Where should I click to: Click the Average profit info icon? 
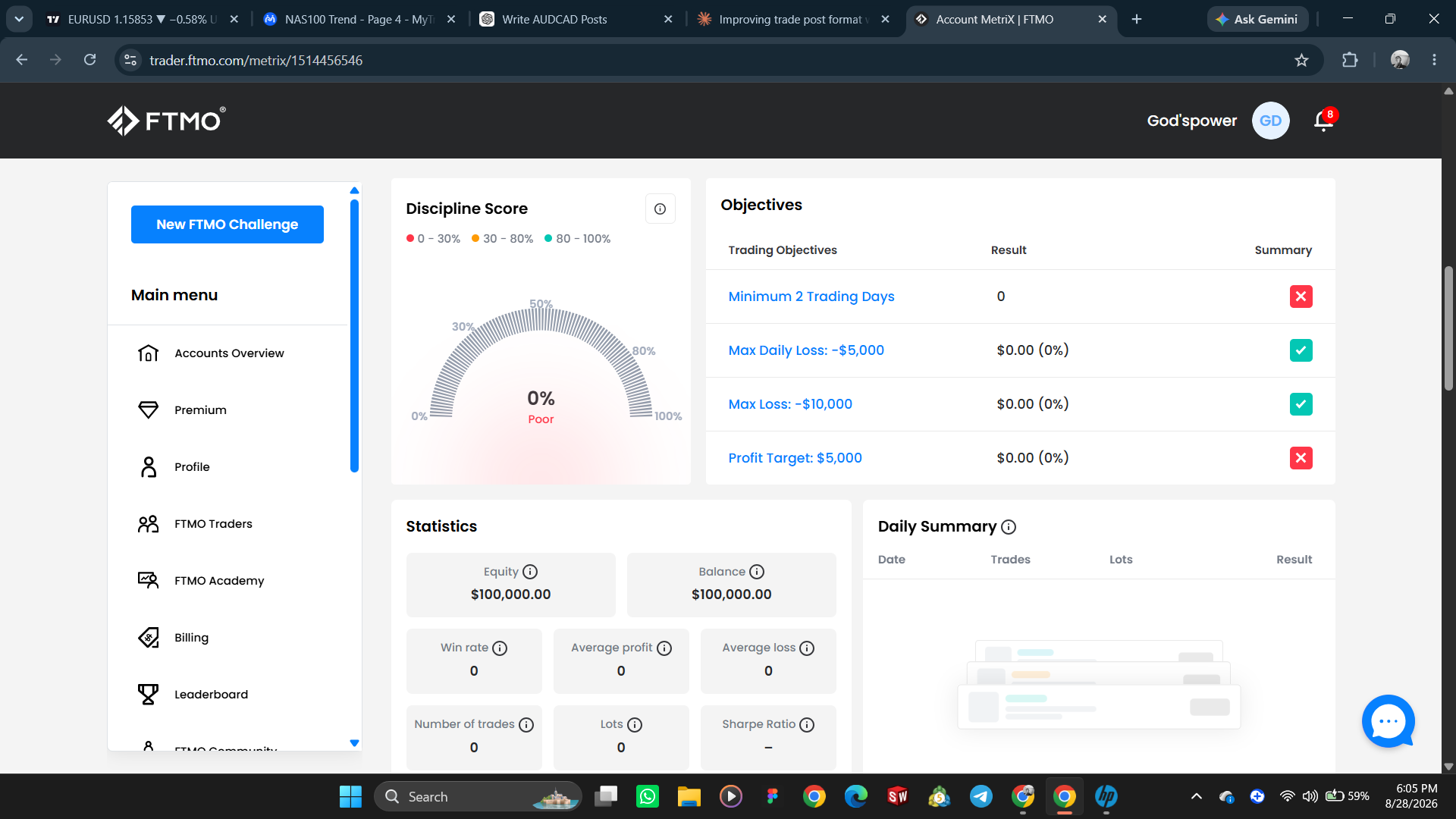(x=664, y=648)
